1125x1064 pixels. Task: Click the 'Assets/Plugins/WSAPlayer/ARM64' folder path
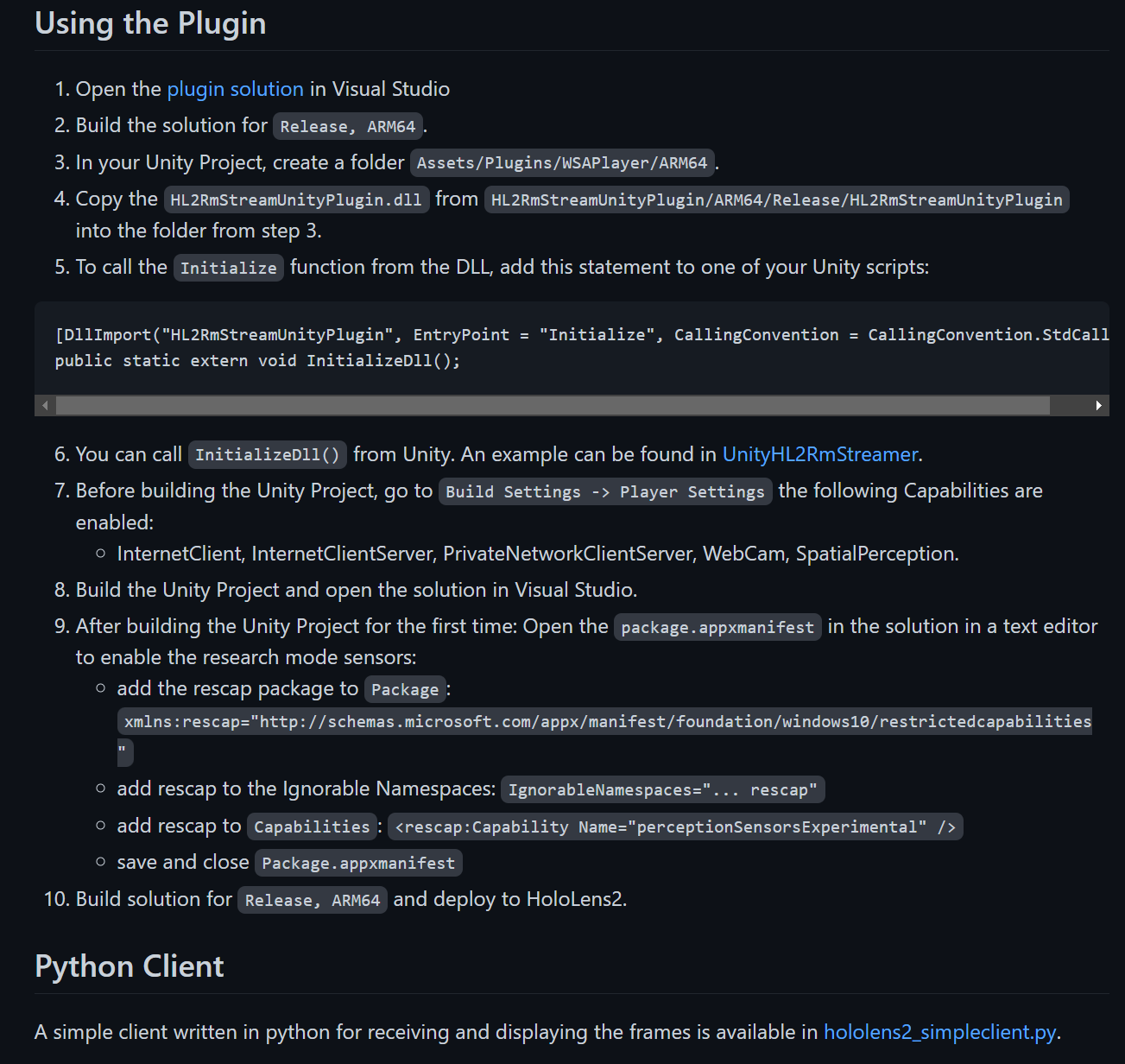point(562,162)
